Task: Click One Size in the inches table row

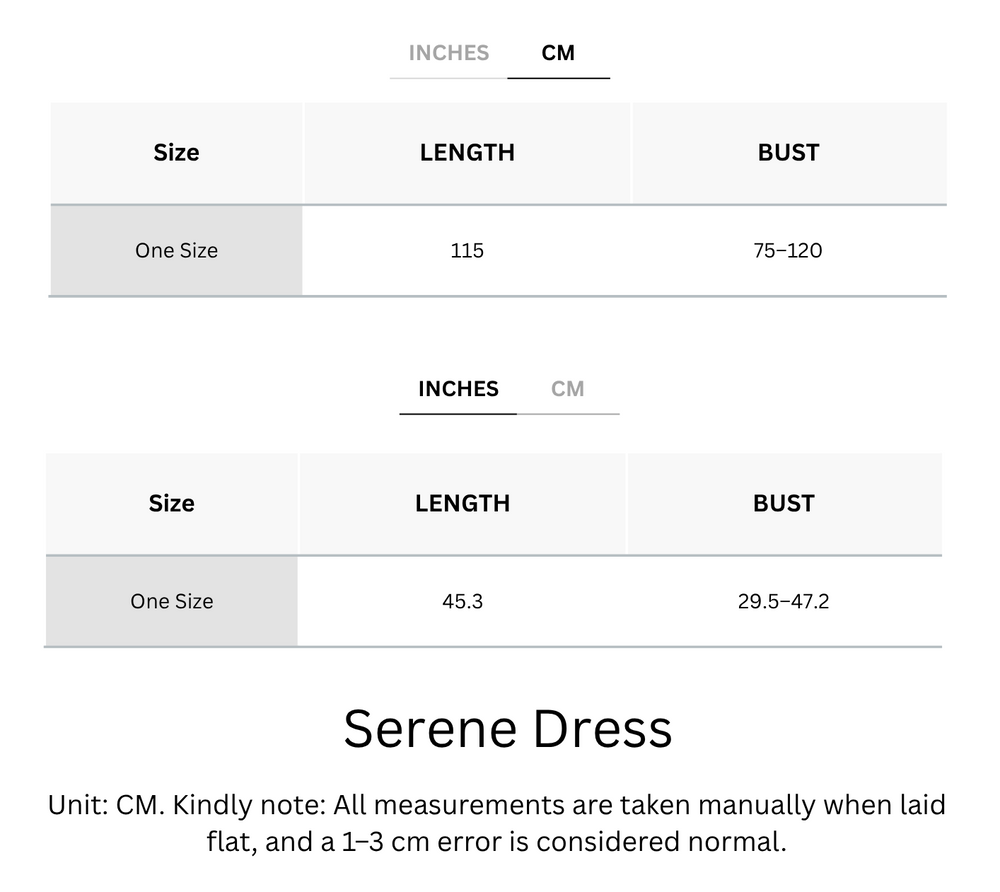Action: [x=171, y=601]
